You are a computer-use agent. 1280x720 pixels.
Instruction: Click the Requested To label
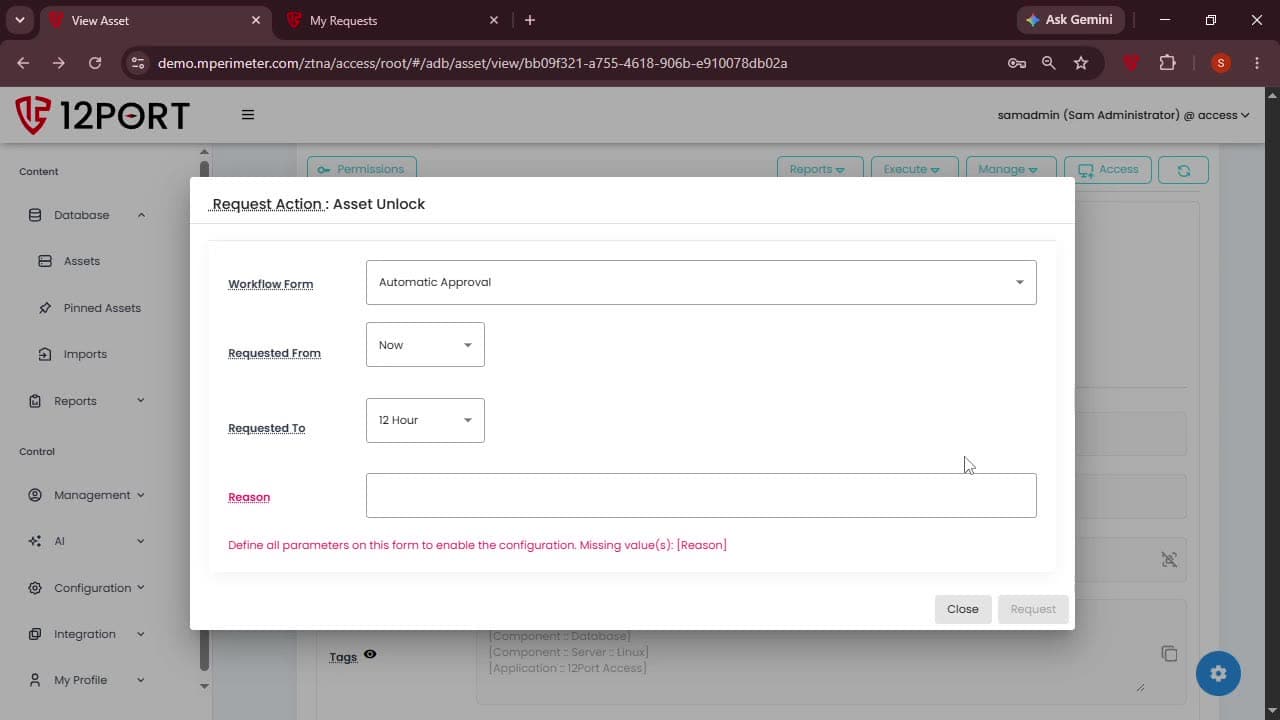266,428
